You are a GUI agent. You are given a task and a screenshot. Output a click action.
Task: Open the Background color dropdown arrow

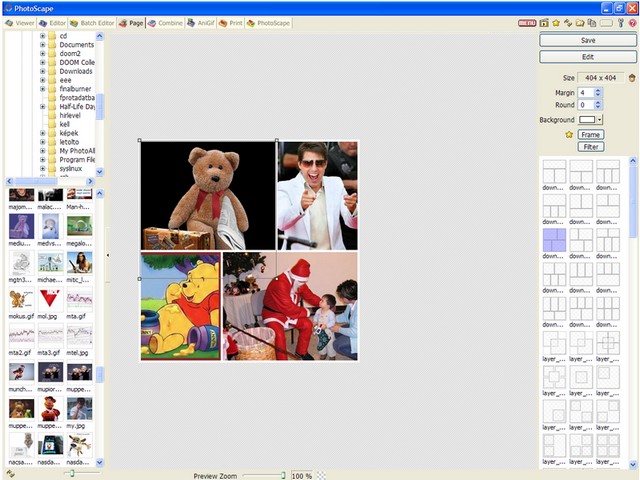[599, 120]
